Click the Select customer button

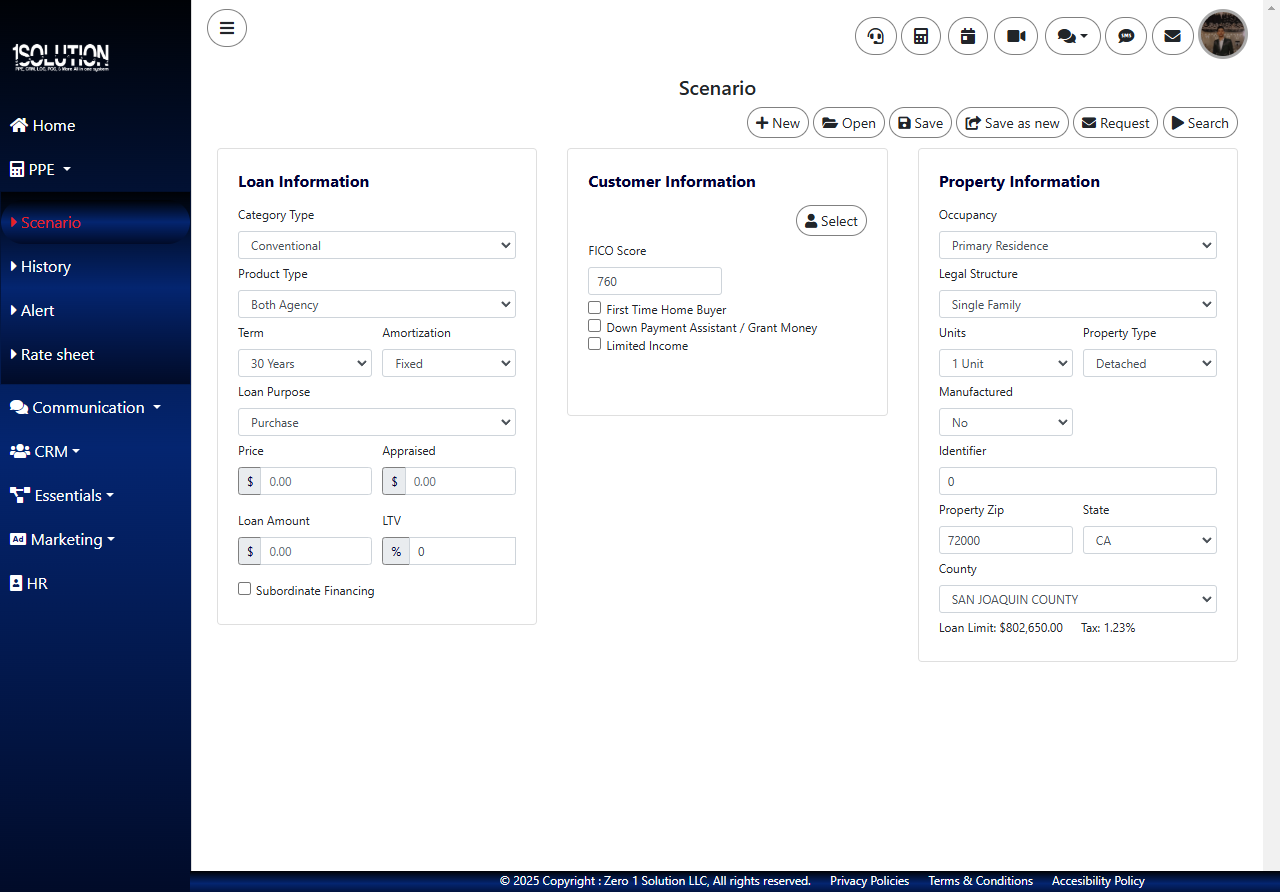(x=831, y=221)
